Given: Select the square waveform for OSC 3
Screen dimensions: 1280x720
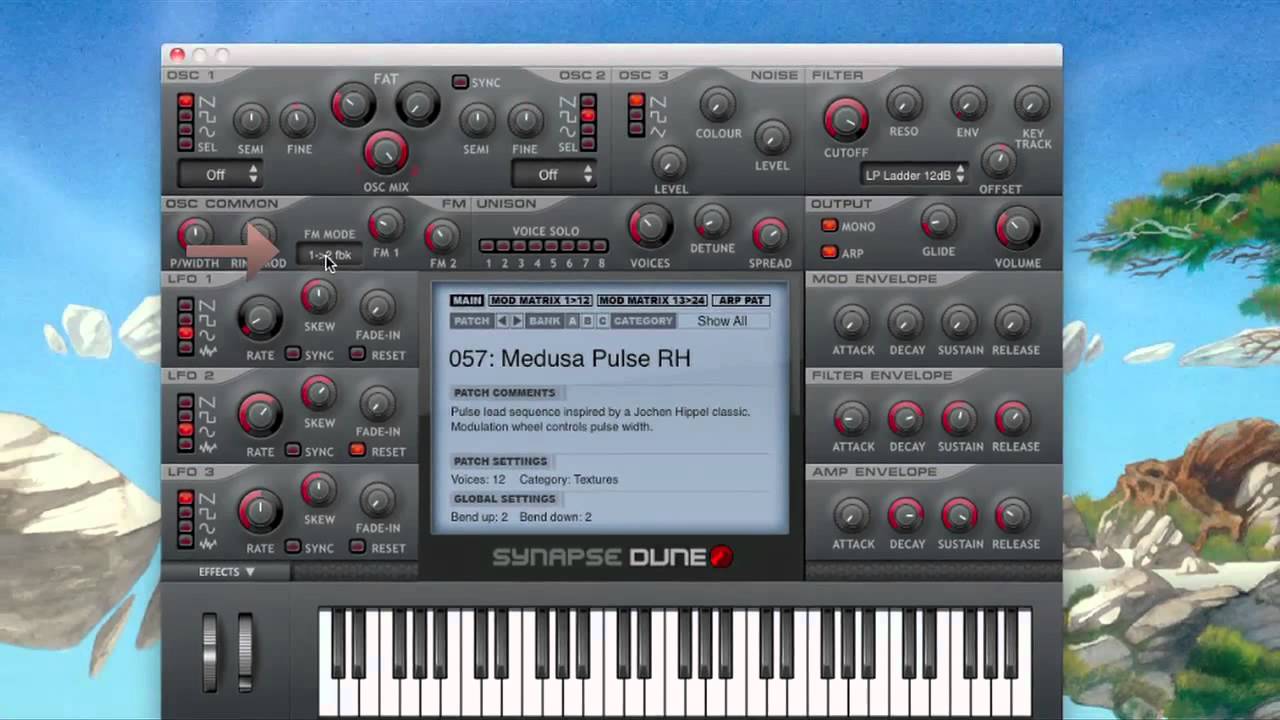Looking at the screenshot, I should click(637, 116).
